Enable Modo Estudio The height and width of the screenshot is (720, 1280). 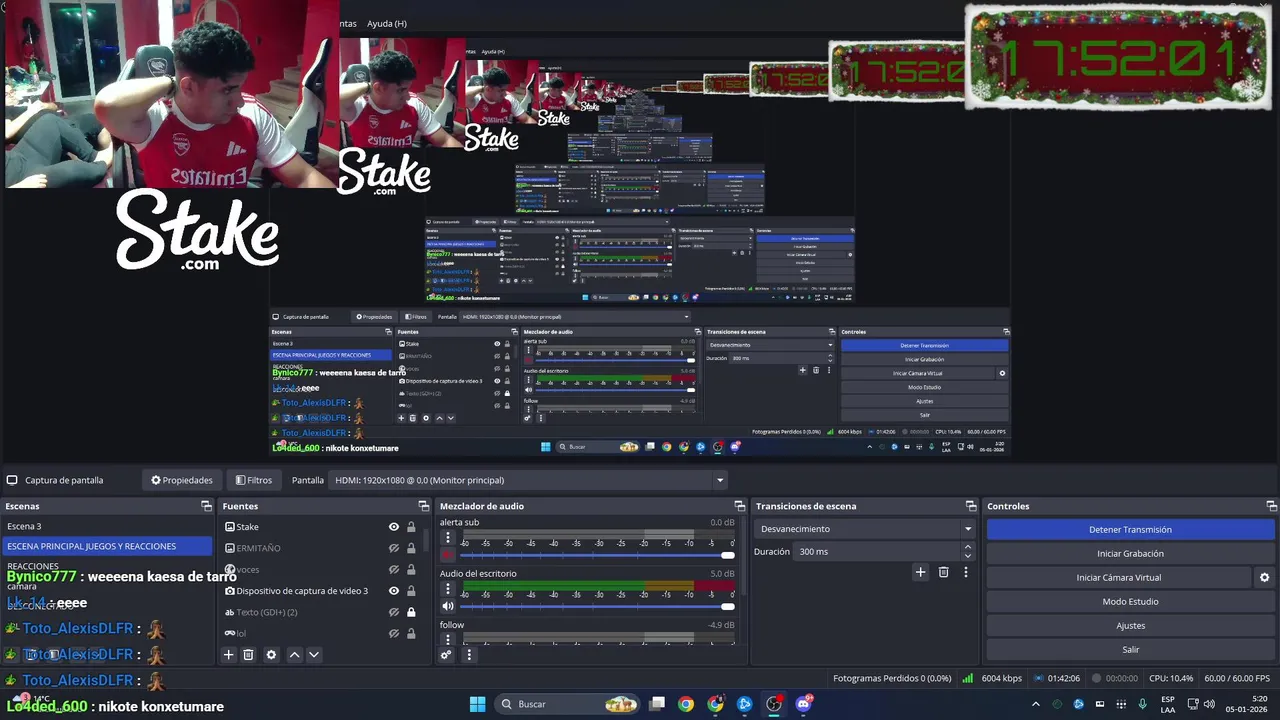(x=1130, y=602)
